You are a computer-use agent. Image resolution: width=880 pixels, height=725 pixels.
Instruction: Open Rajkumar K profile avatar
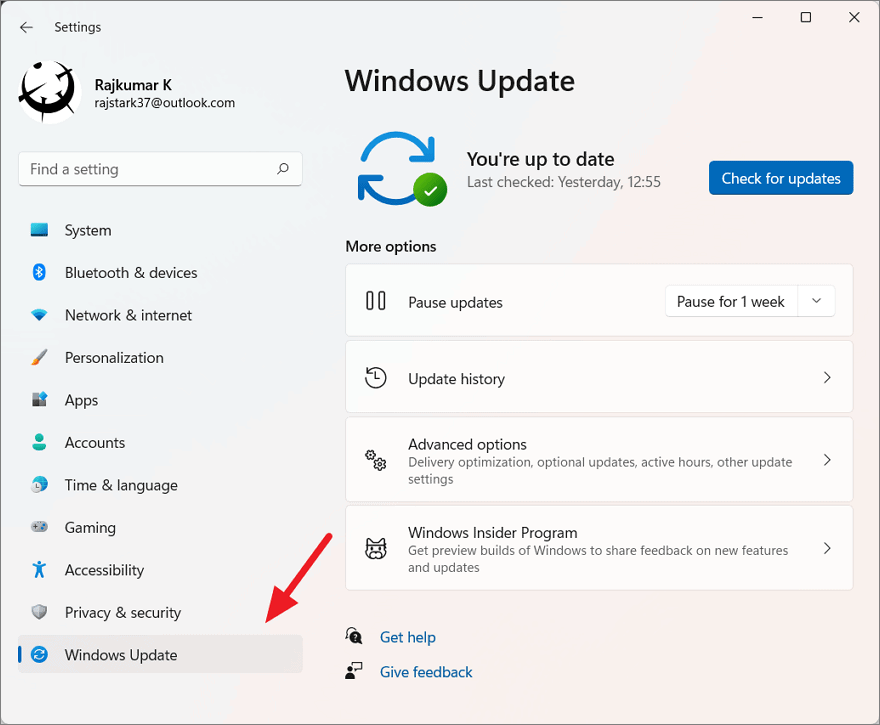point(48,91)
